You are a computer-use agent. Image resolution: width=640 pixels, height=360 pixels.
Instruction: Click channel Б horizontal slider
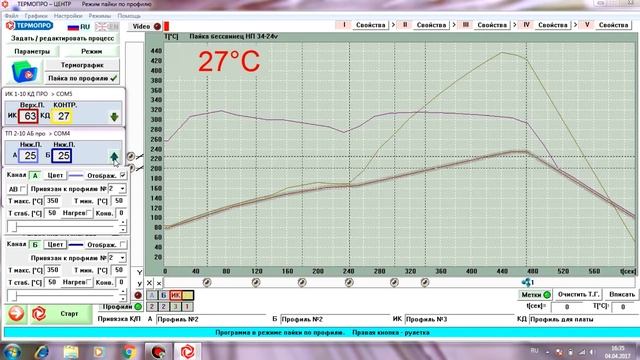click(x=62, y=295)
